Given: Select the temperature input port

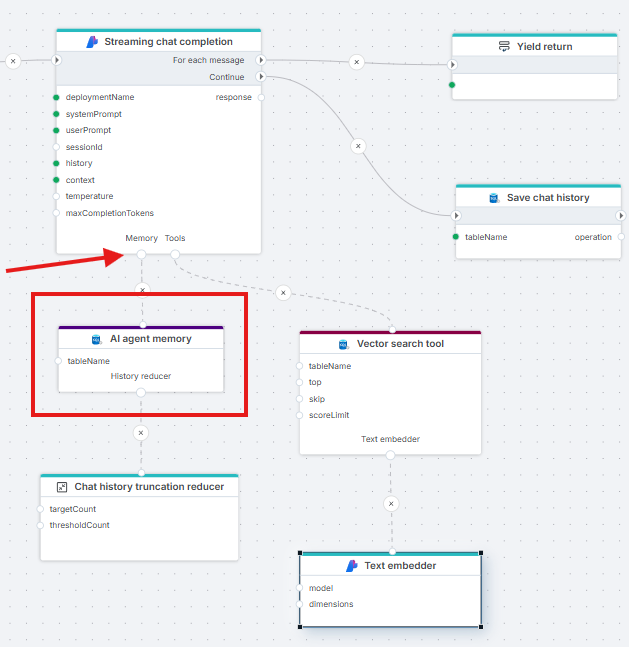Looking at the screenshot, I should click(x=57, y=196).
